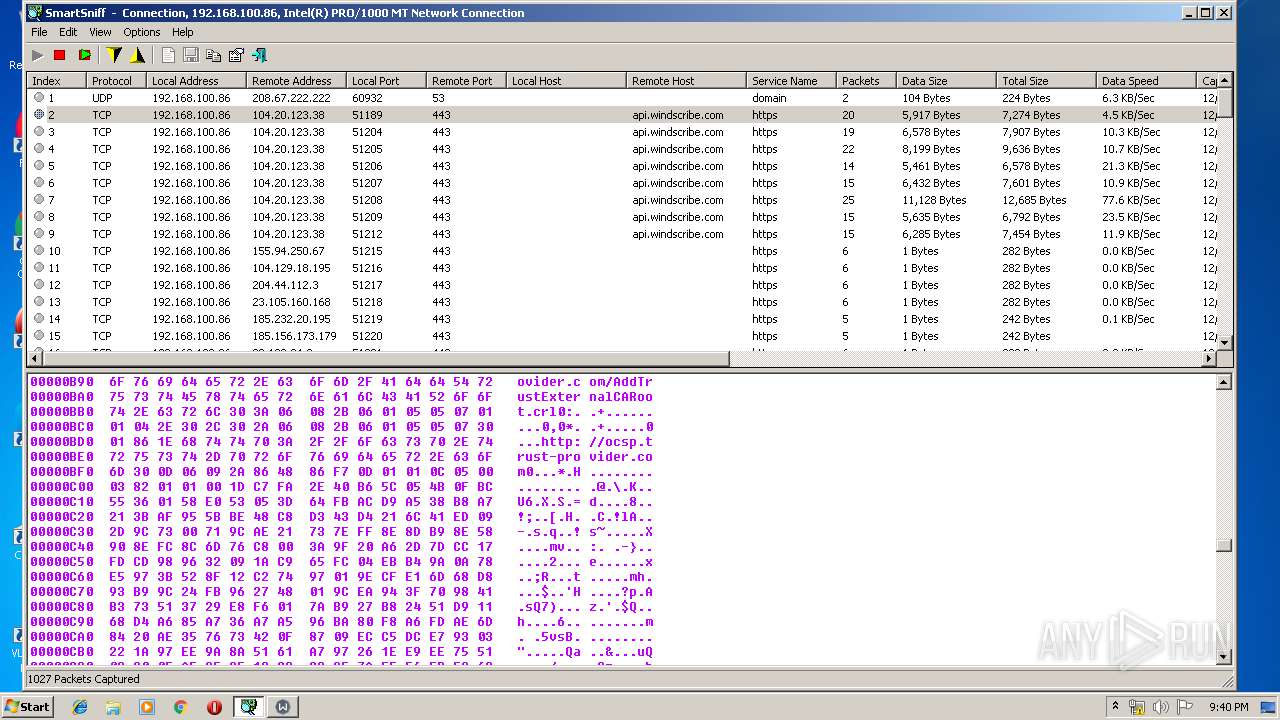Sort by Local Address column header
Image resolution: width=1280 pixels, height=720 pixels.
196,81
